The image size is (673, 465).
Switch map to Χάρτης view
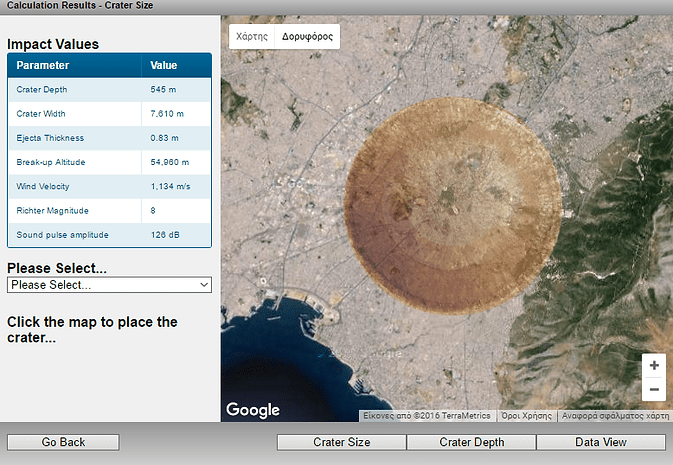click(x=252, y=36)
